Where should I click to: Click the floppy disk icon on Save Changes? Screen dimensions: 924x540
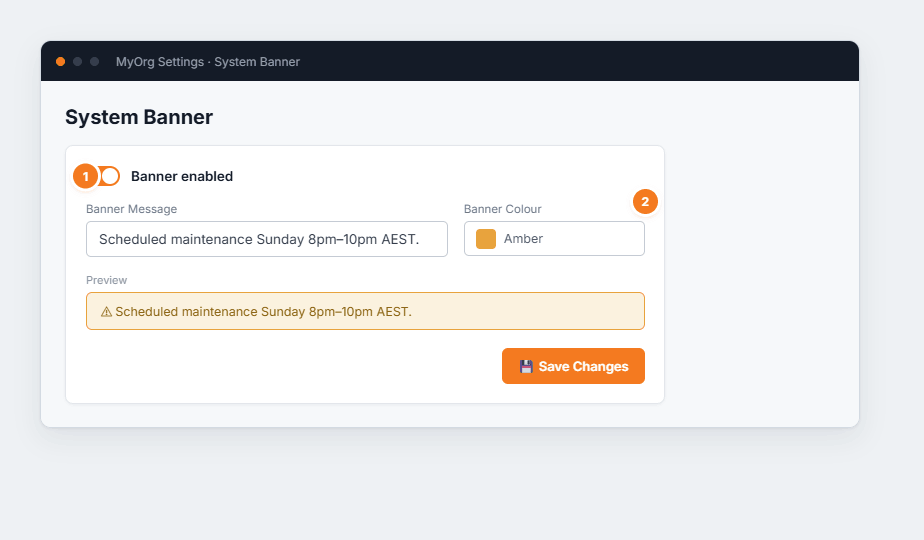(526, 367)
